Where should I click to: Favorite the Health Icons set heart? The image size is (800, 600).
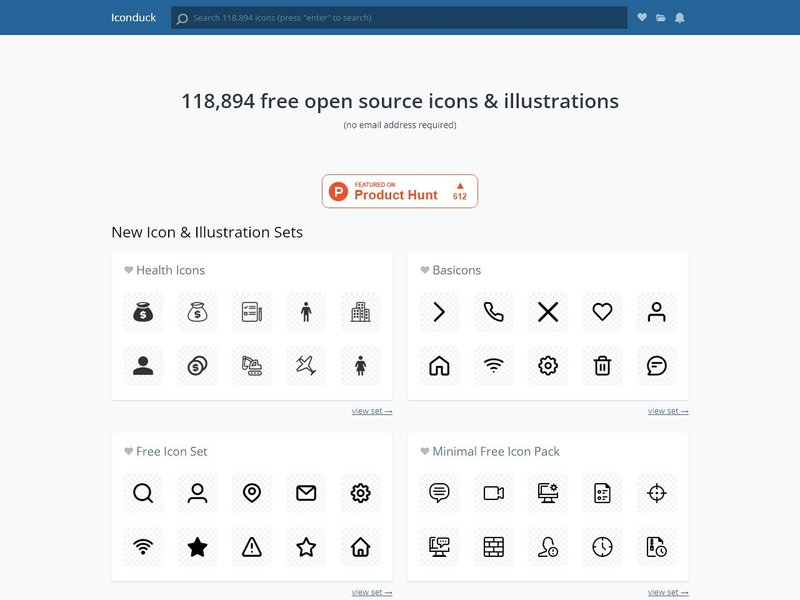pos(129,270)
